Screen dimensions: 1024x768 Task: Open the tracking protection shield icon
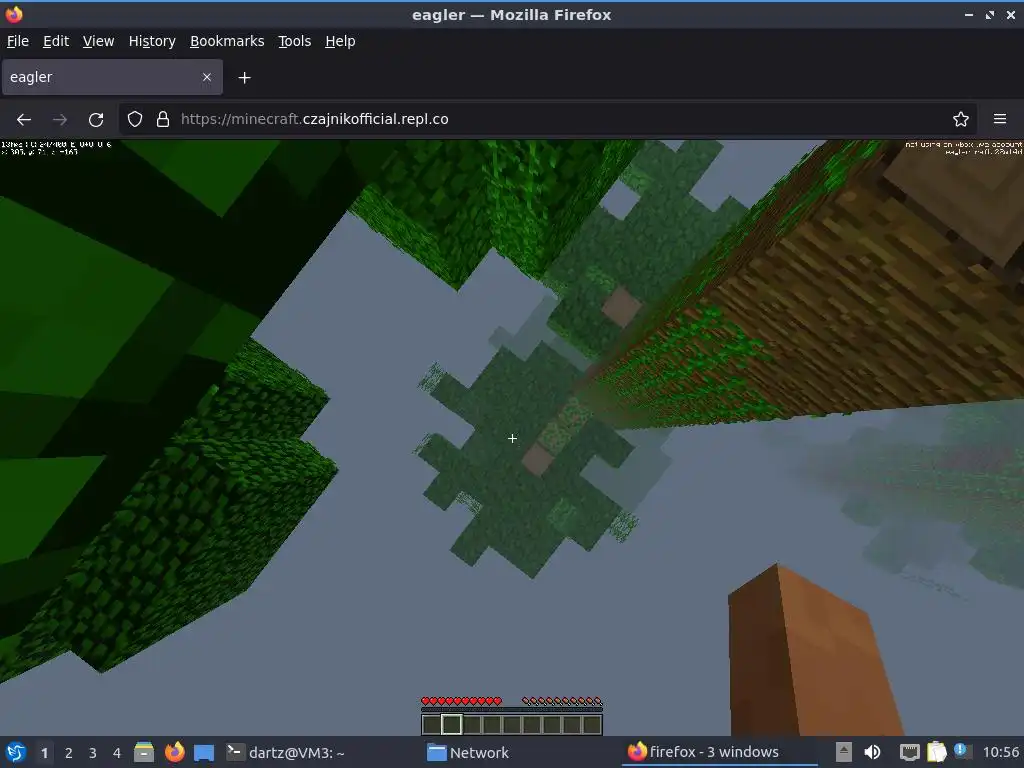135,119
